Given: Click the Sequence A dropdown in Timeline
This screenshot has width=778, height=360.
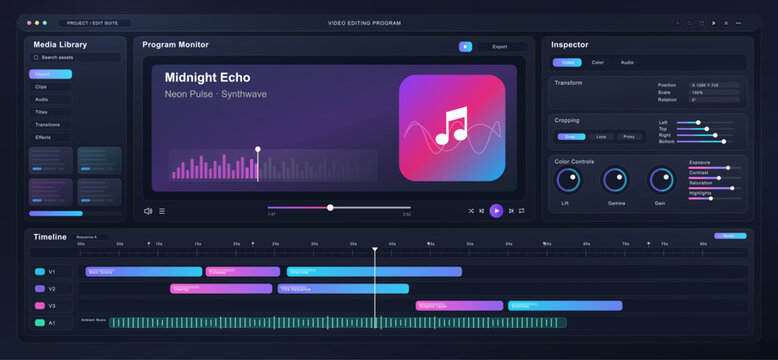Looking at the screenshot, I should pos(89,237).
